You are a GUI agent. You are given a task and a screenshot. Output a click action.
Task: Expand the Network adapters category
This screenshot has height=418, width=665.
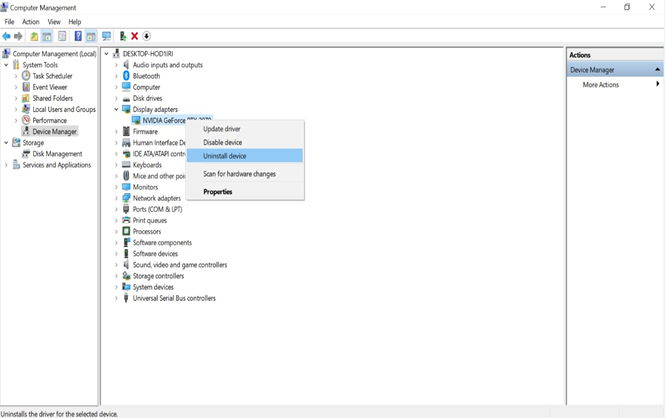coord(116,198)
